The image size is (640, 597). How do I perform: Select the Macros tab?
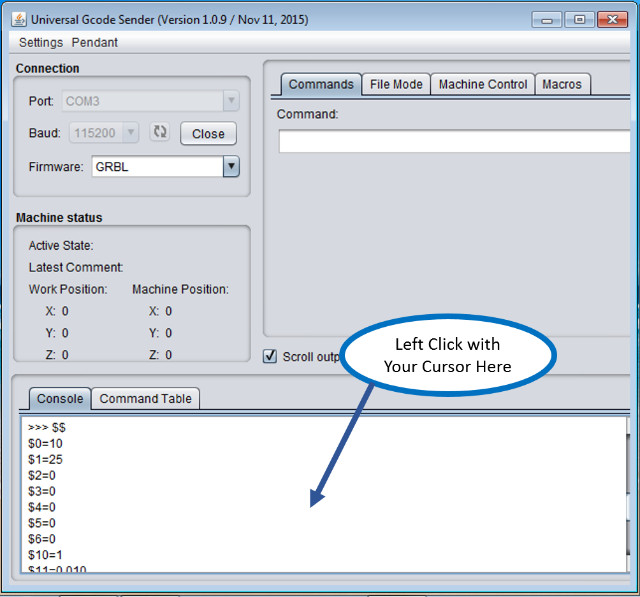point(562,84)
